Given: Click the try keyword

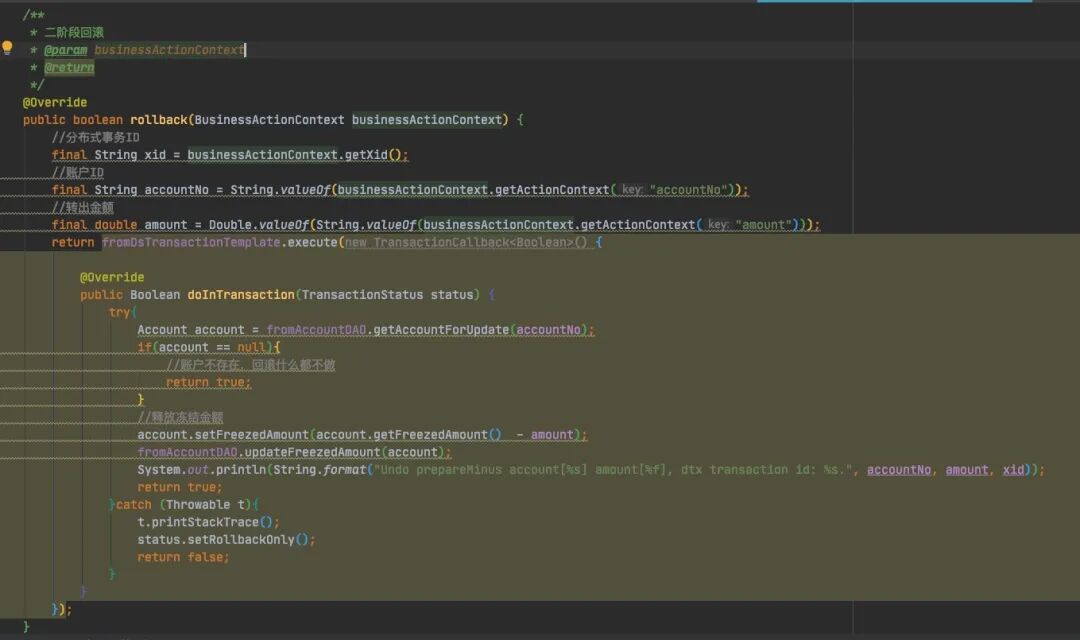Looking at the screenshot, I should pyautogui.click(x=119, y=312).
